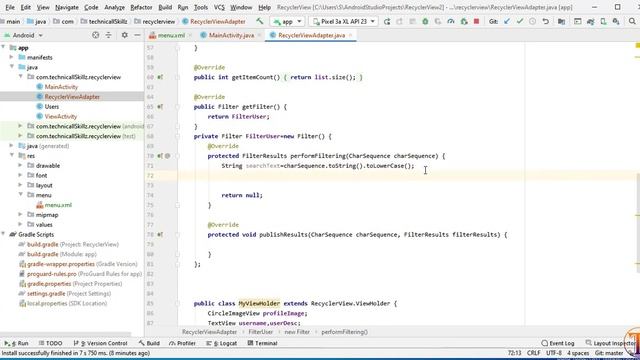
Task: Open the app run configuration dropdown
Action: pyautogui.click(x=288, y=21)
